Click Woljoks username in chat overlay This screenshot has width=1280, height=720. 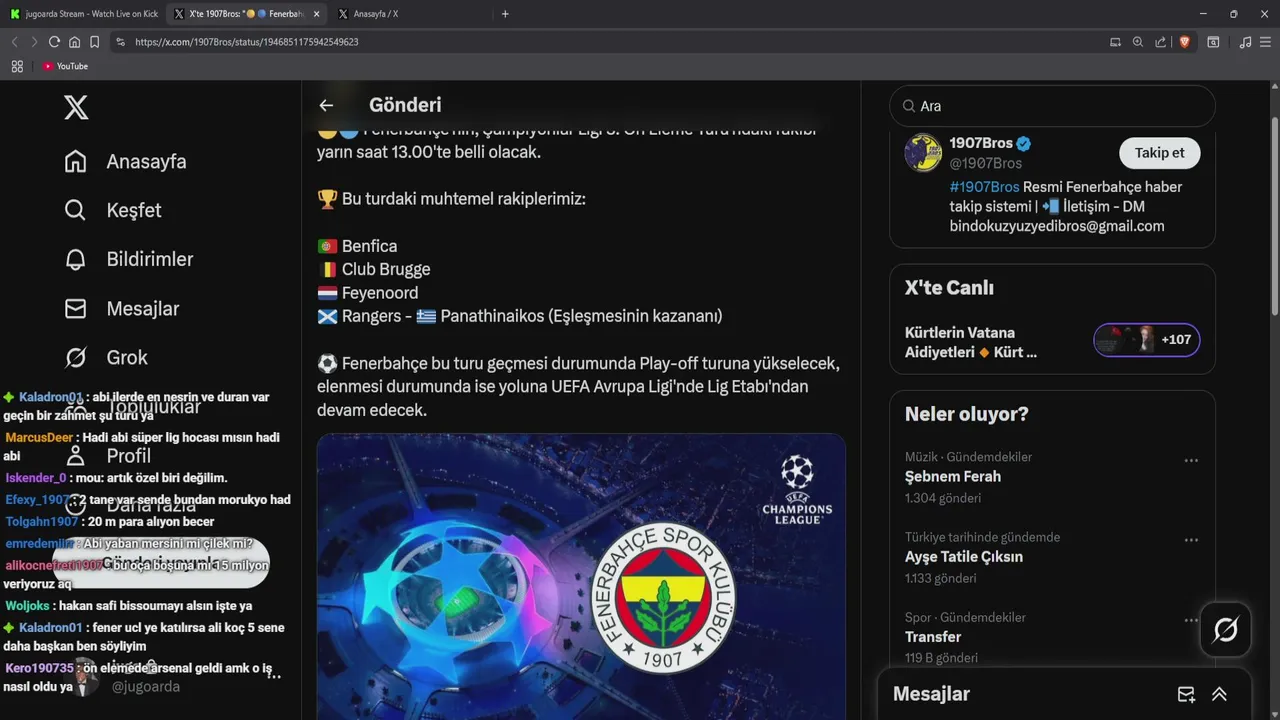tap(27, 605)
